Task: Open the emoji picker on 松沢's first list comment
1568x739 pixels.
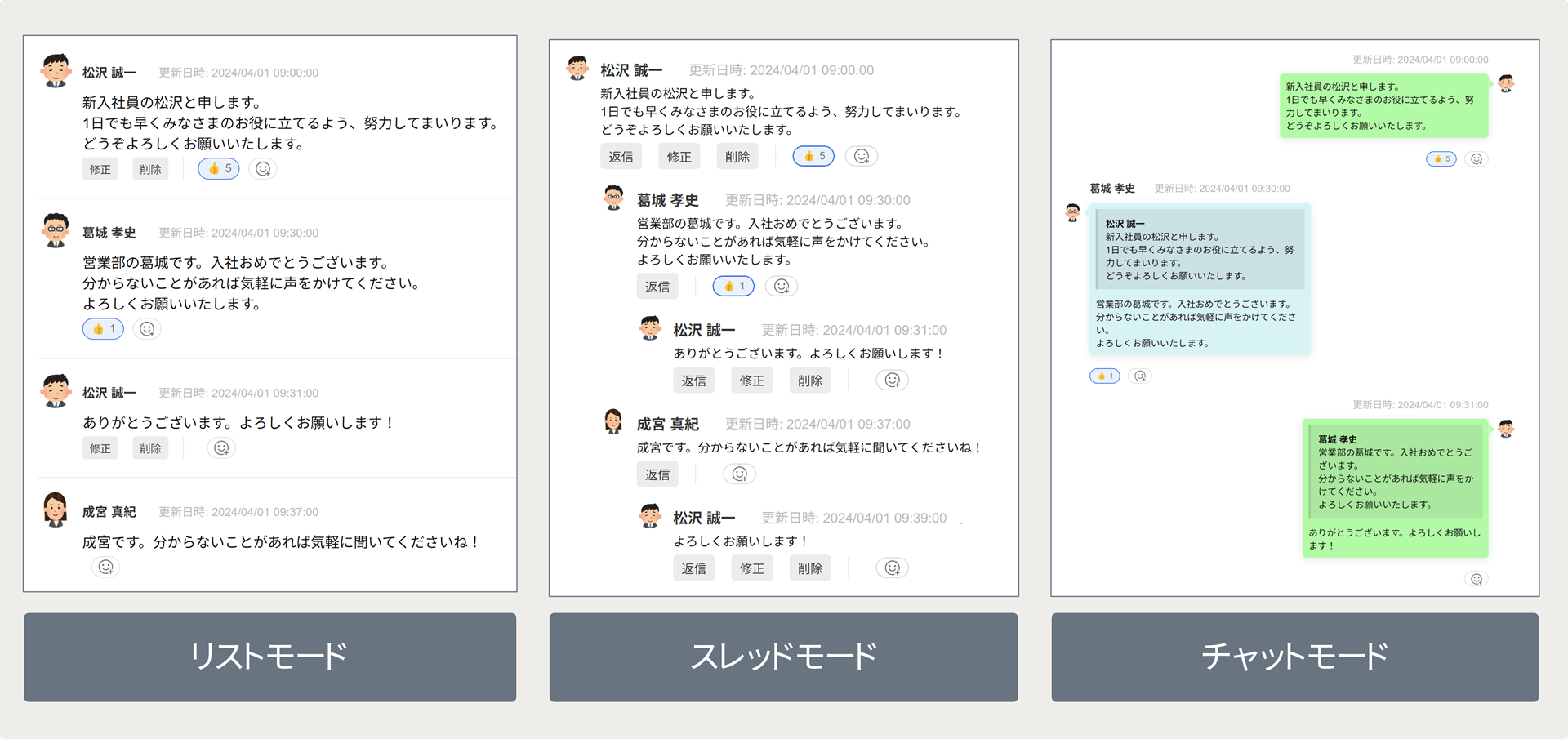Action: (262, 169)
